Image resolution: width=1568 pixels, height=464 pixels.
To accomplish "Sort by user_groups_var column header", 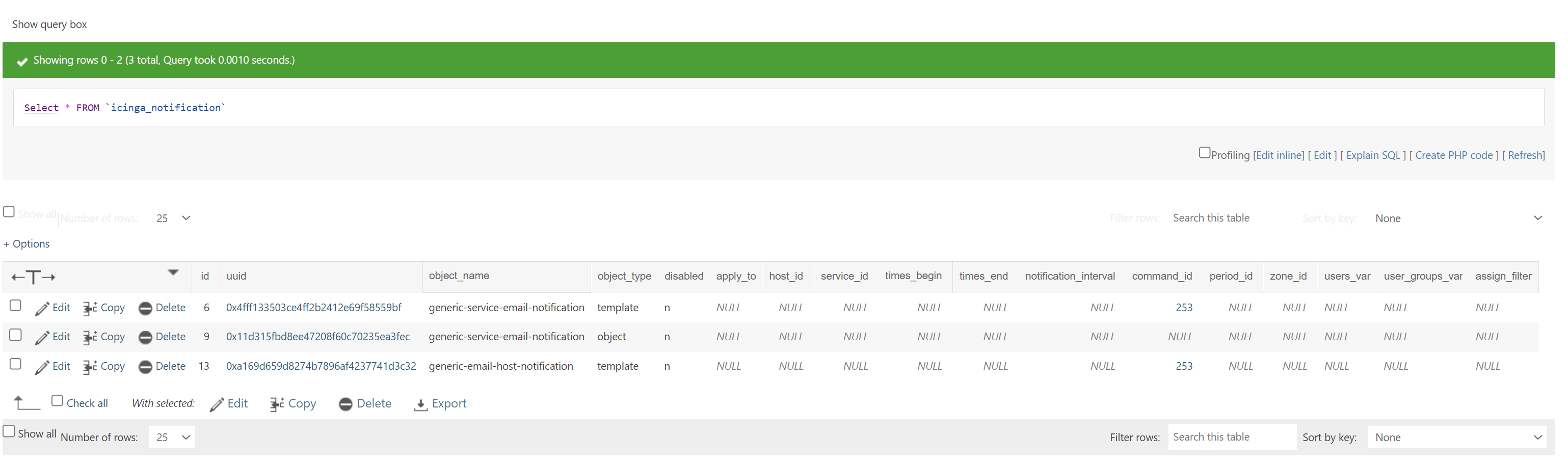I will tap(1423, 277).
